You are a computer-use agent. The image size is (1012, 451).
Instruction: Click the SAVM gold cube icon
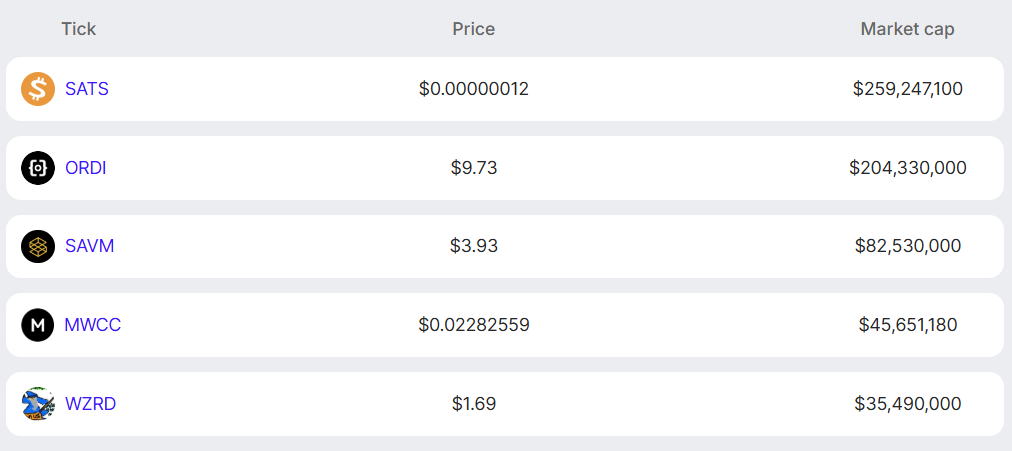tap(38, 246)
